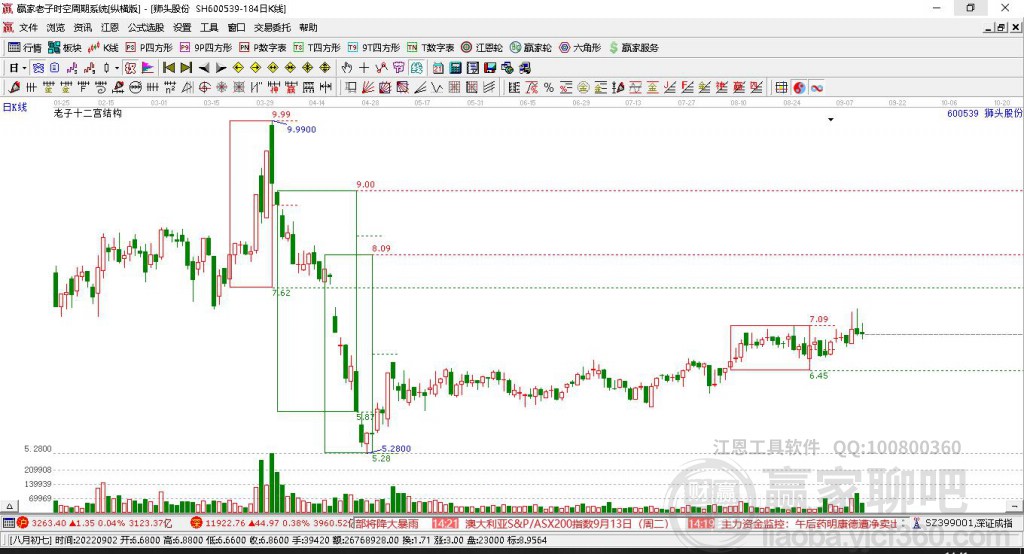The height and width of the screenshot is (554, 1024).
Task: Open the 交易委托 menu
Action: click(272, 27)
